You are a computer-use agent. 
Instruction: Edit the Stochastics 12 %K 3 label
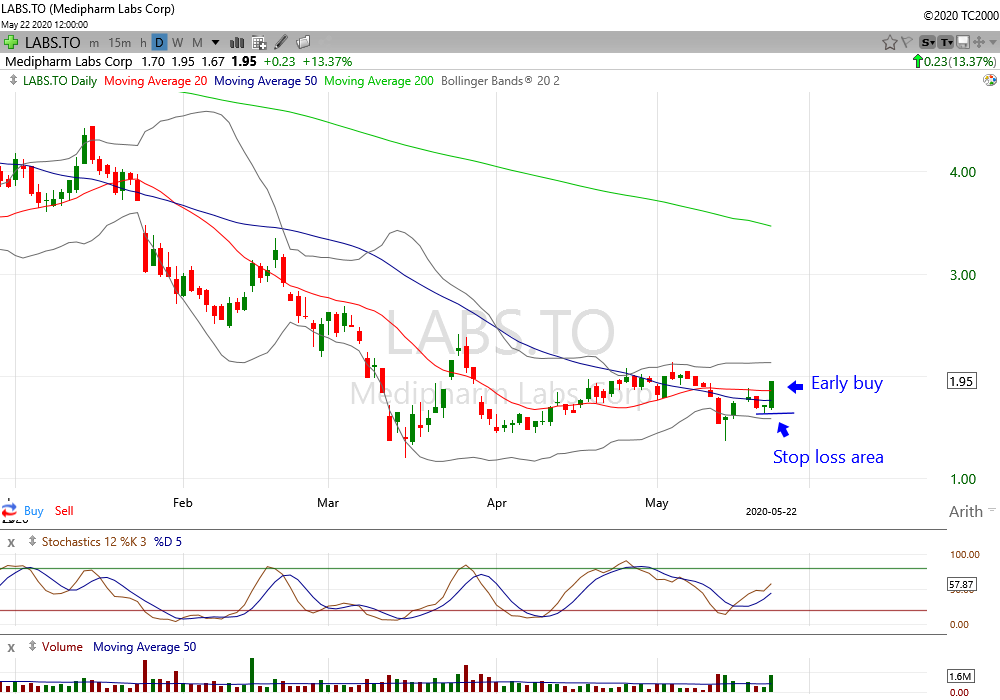(94, 542)
